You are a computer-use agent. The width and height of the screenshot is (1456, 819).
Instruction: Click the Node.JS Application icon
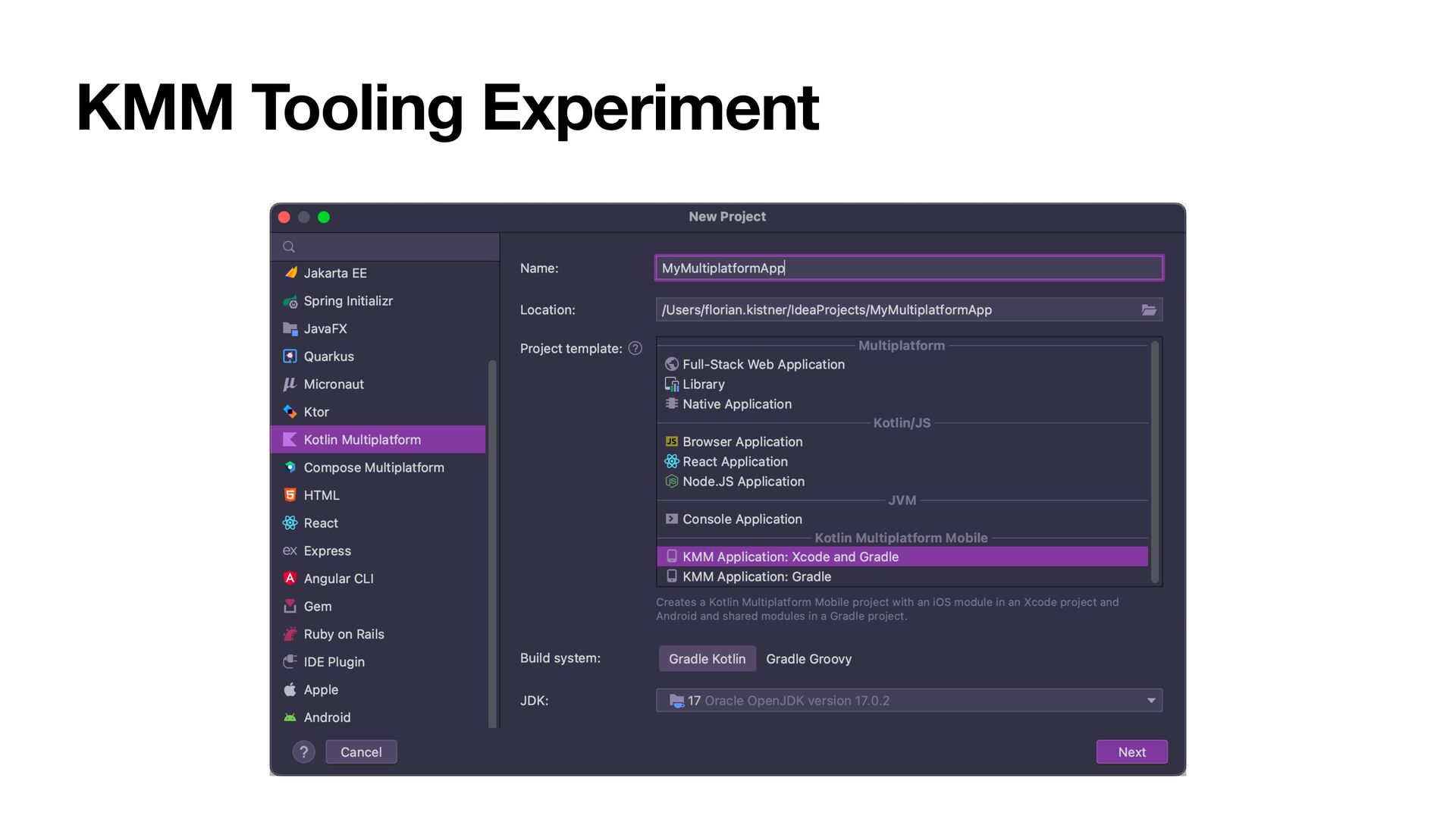pos(672,482)
